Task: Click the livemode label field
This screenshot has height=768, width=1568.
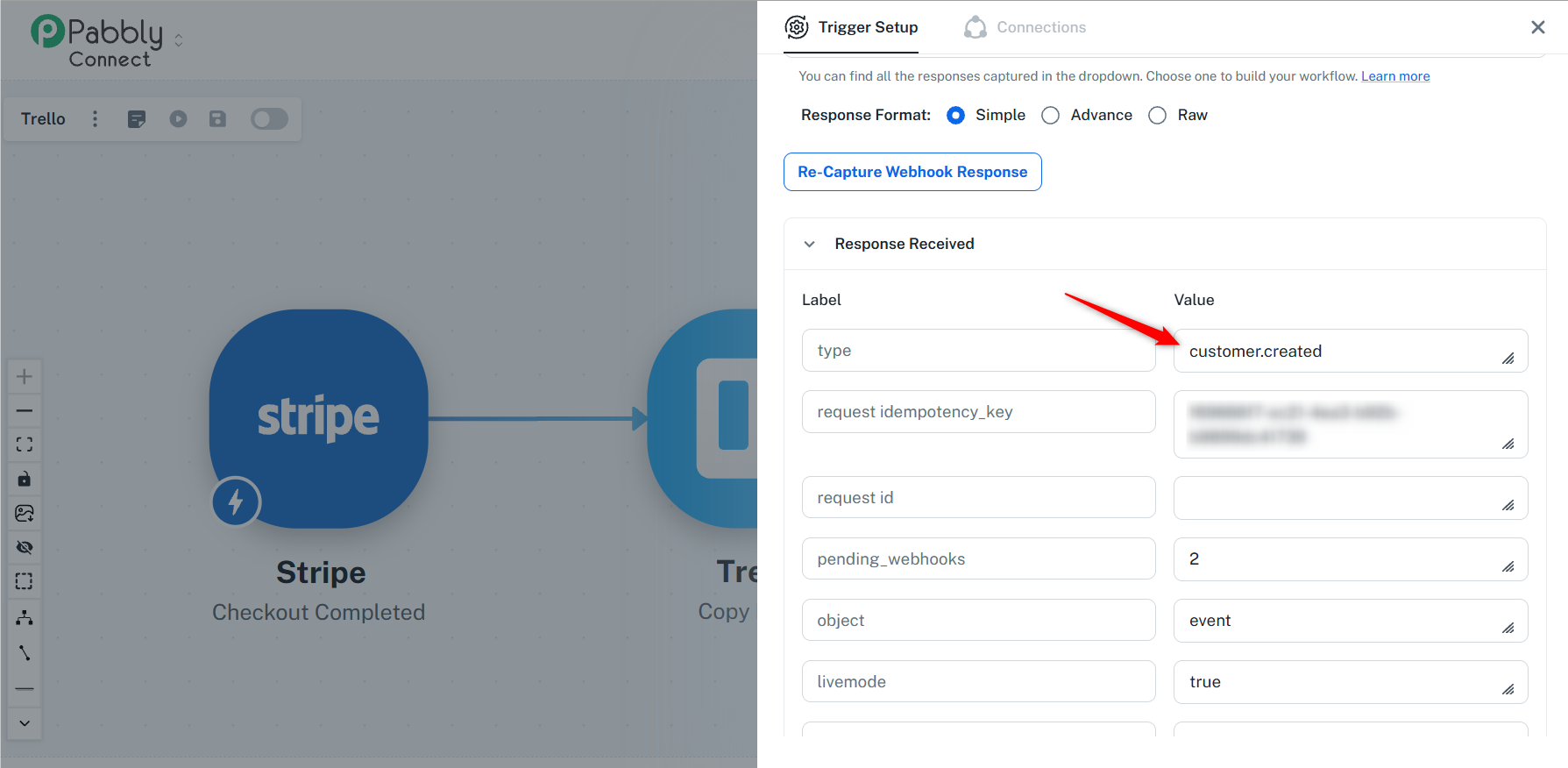Action: [979, 682]
